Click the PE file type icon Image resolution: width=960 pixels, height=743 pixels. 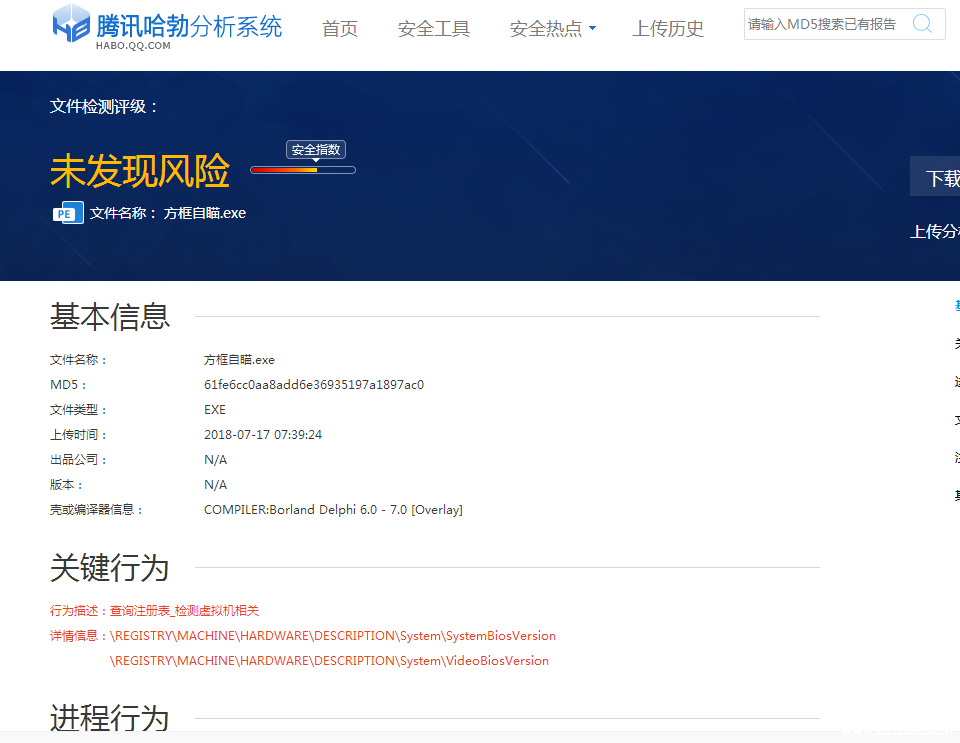pyautogui.click(x=68, y=213)
